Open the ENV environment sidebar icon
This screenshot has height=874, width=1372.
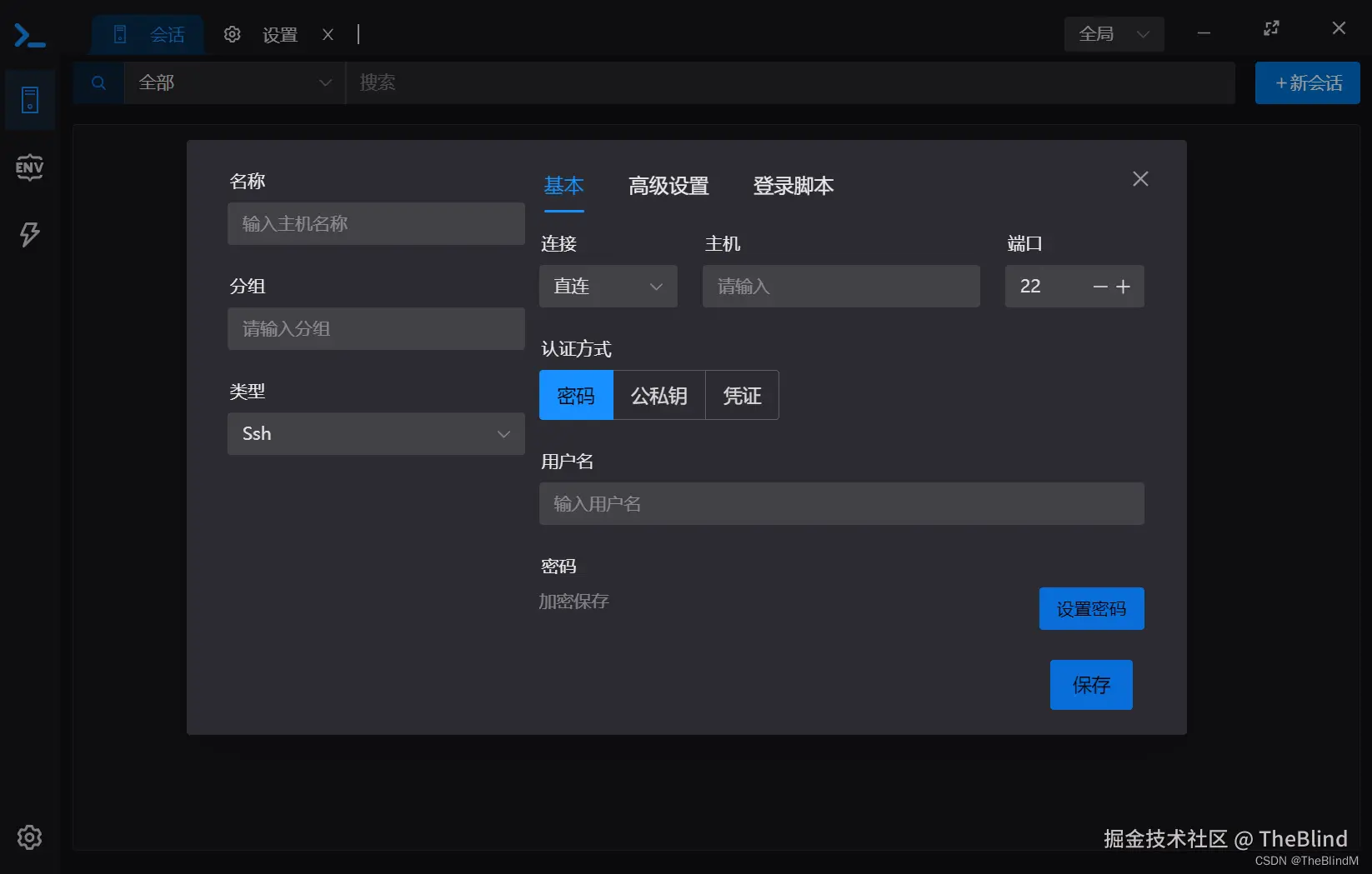[x=30, y=167]
